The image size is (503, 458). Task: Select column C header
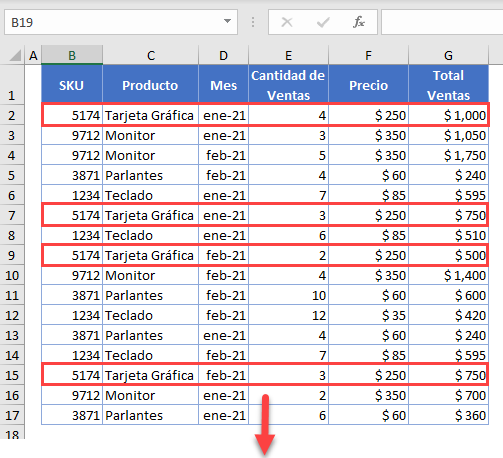[150, 55]
